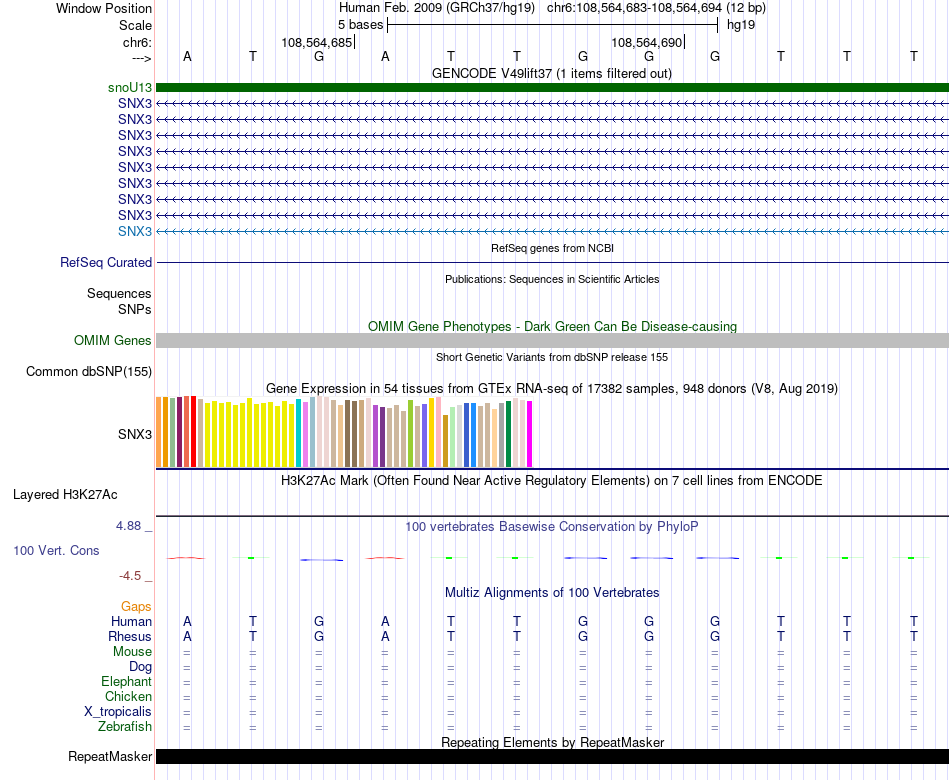Click the "Human Feb. 2009 (GRCh37/hg19)" assembly text
The image size is (950, 780).
point(437,8)
